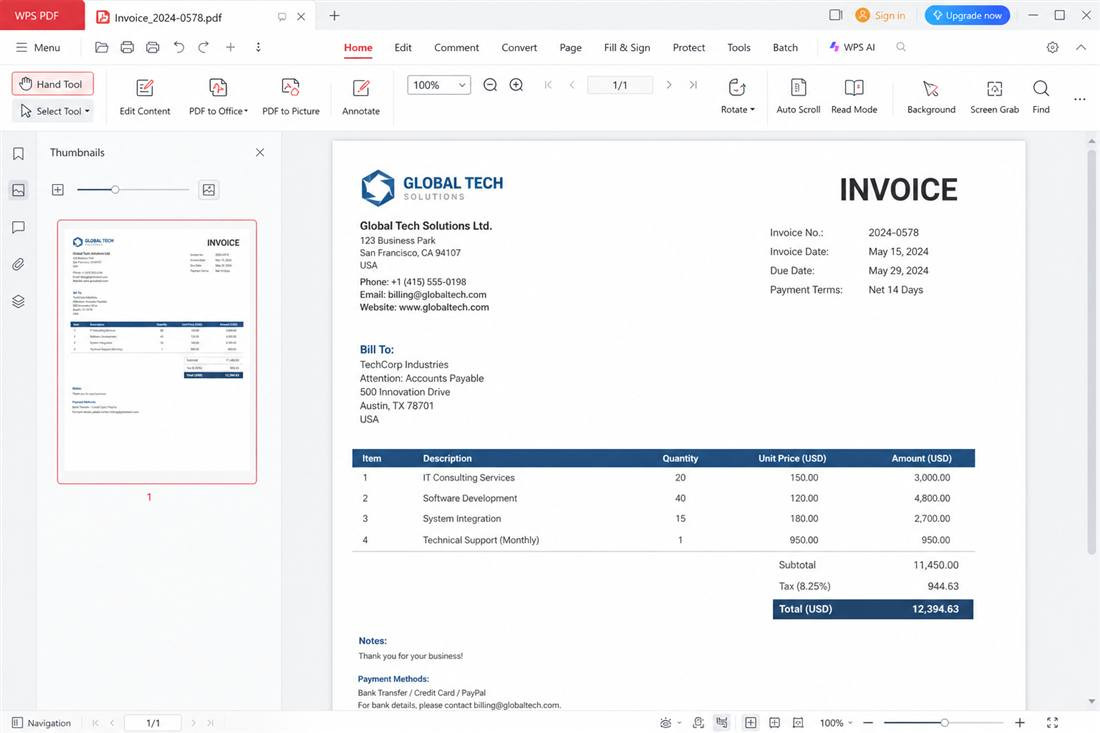Open the Annotate tool
The image size is (1100, 733).
click(x=361, y=96)
